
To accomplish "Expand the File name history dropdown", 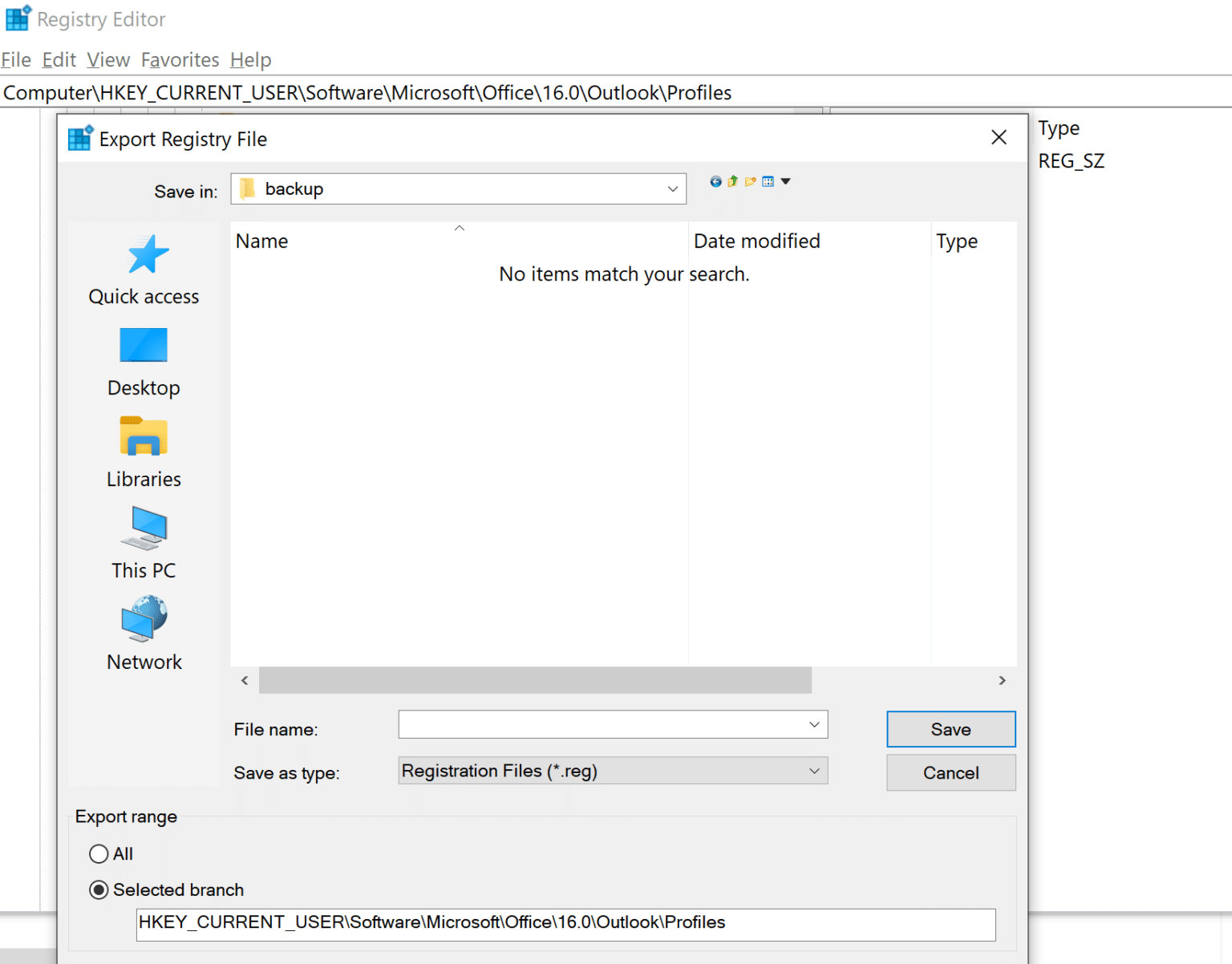I will coord(814,724).
